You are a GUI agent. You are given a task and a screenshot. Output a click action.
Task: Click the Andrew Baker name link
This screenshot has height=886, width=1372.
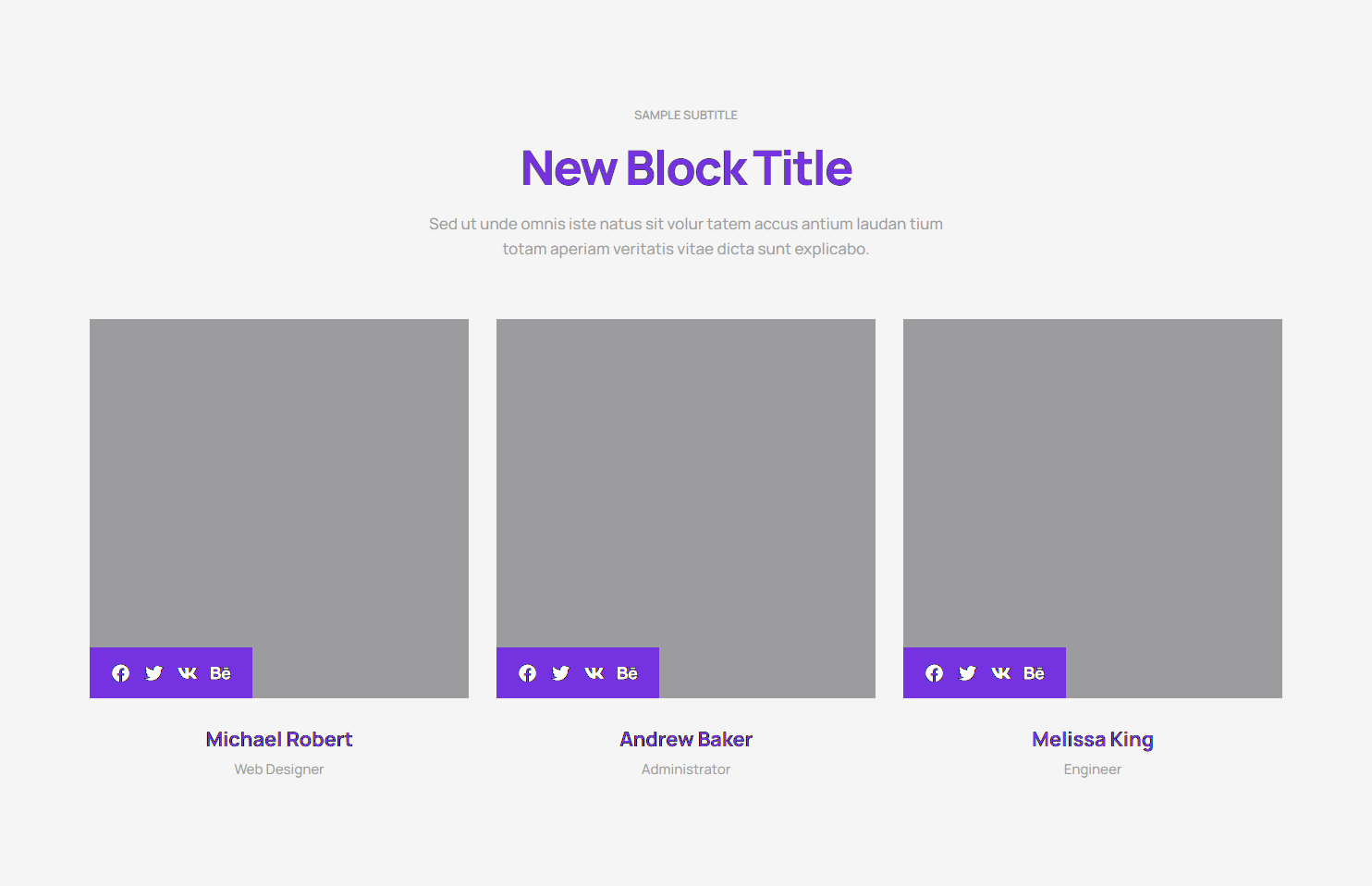click(x=686, y=739)
